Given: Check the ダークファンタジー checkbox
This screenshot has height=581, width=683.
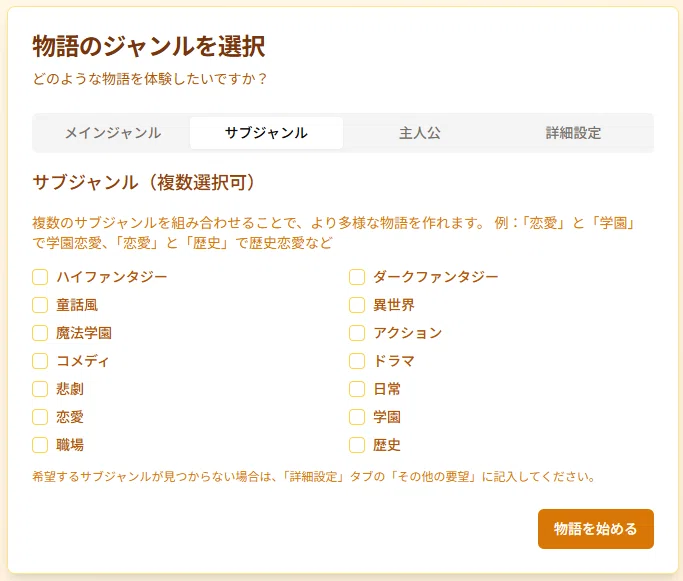Looking at the screenshot, I should (357, 277).
